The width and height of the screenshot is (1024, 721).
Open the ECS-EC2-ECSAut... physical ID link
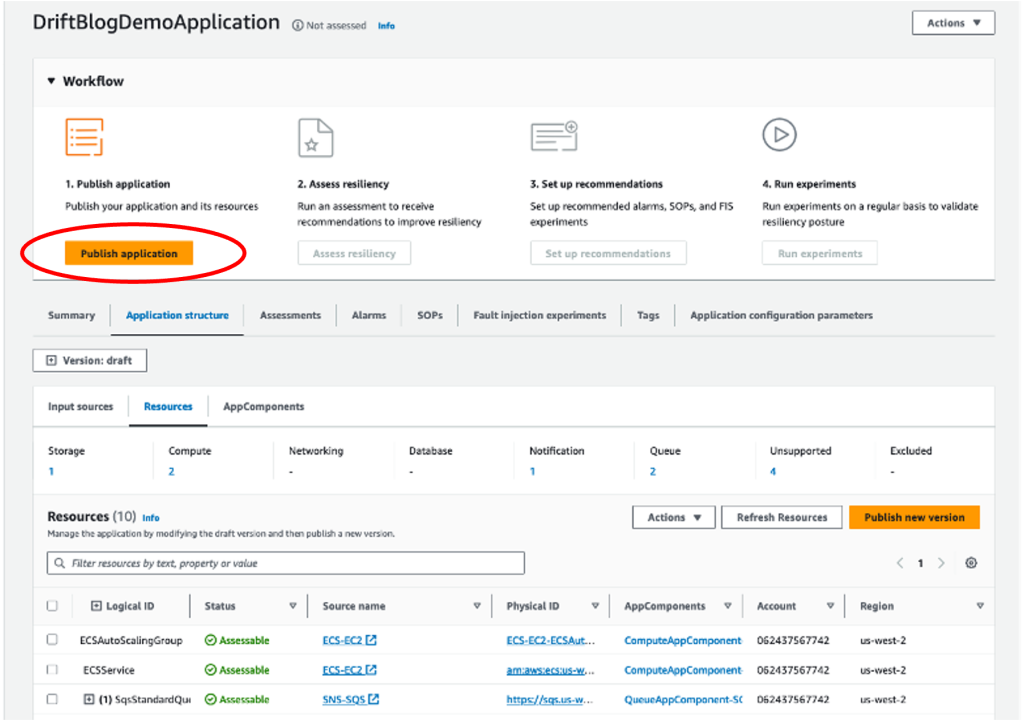pos(551,640)
